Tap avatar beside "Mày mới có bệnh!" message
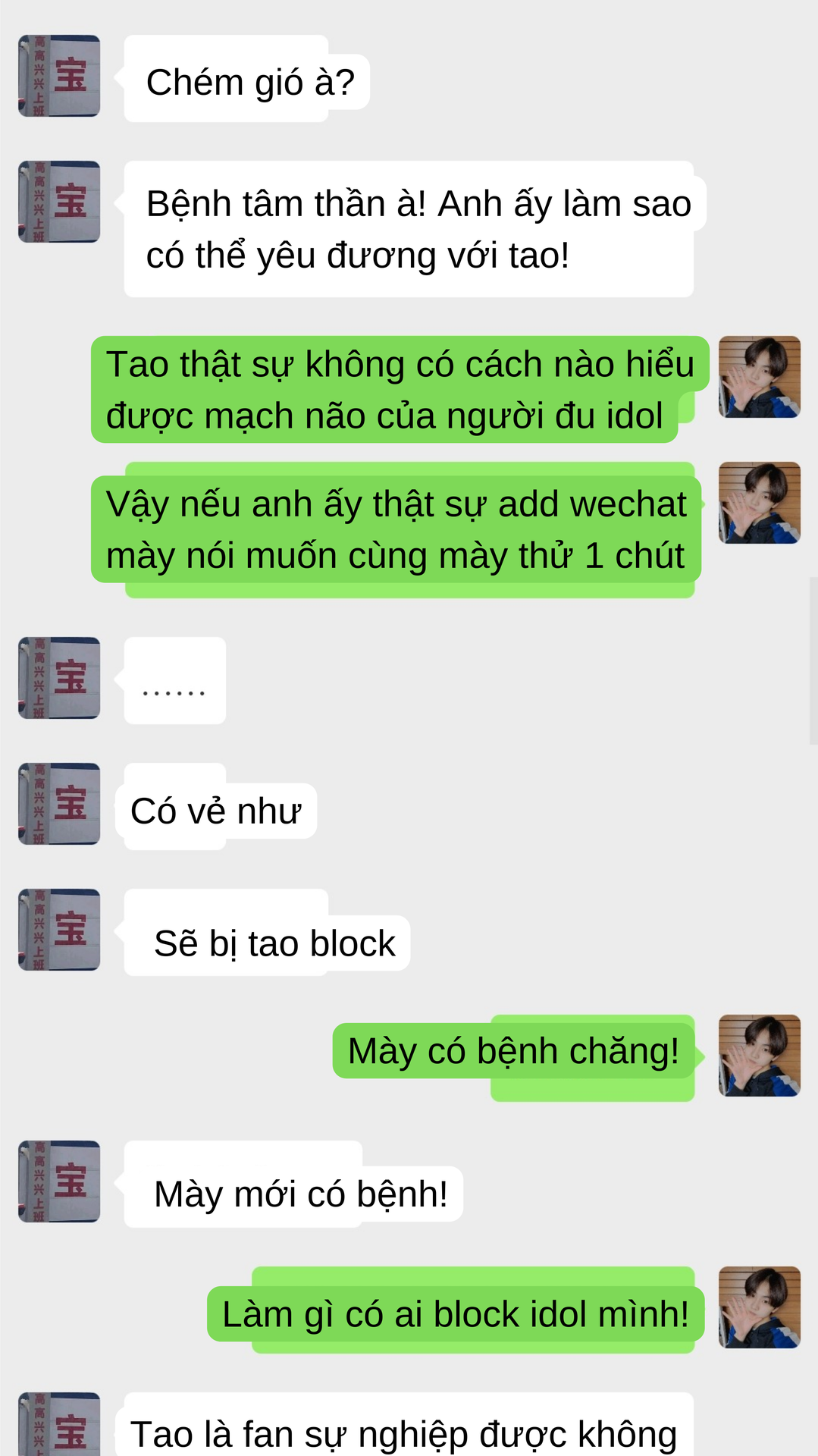The image size is (818, 1456). [x=59, y=1181]
